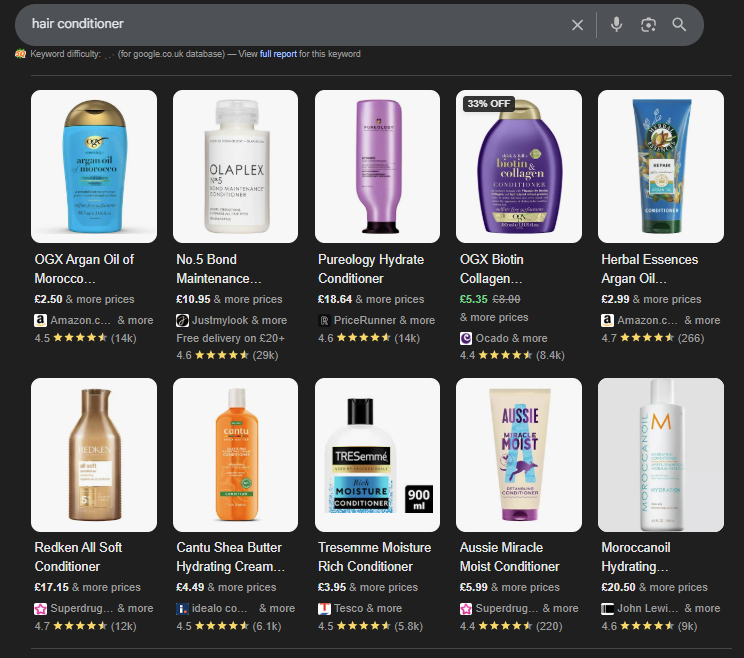This screenshot has width=744, height=658.
Task: Open the No.5 Bond Maintenance title
Action: [x=219, y=269]
